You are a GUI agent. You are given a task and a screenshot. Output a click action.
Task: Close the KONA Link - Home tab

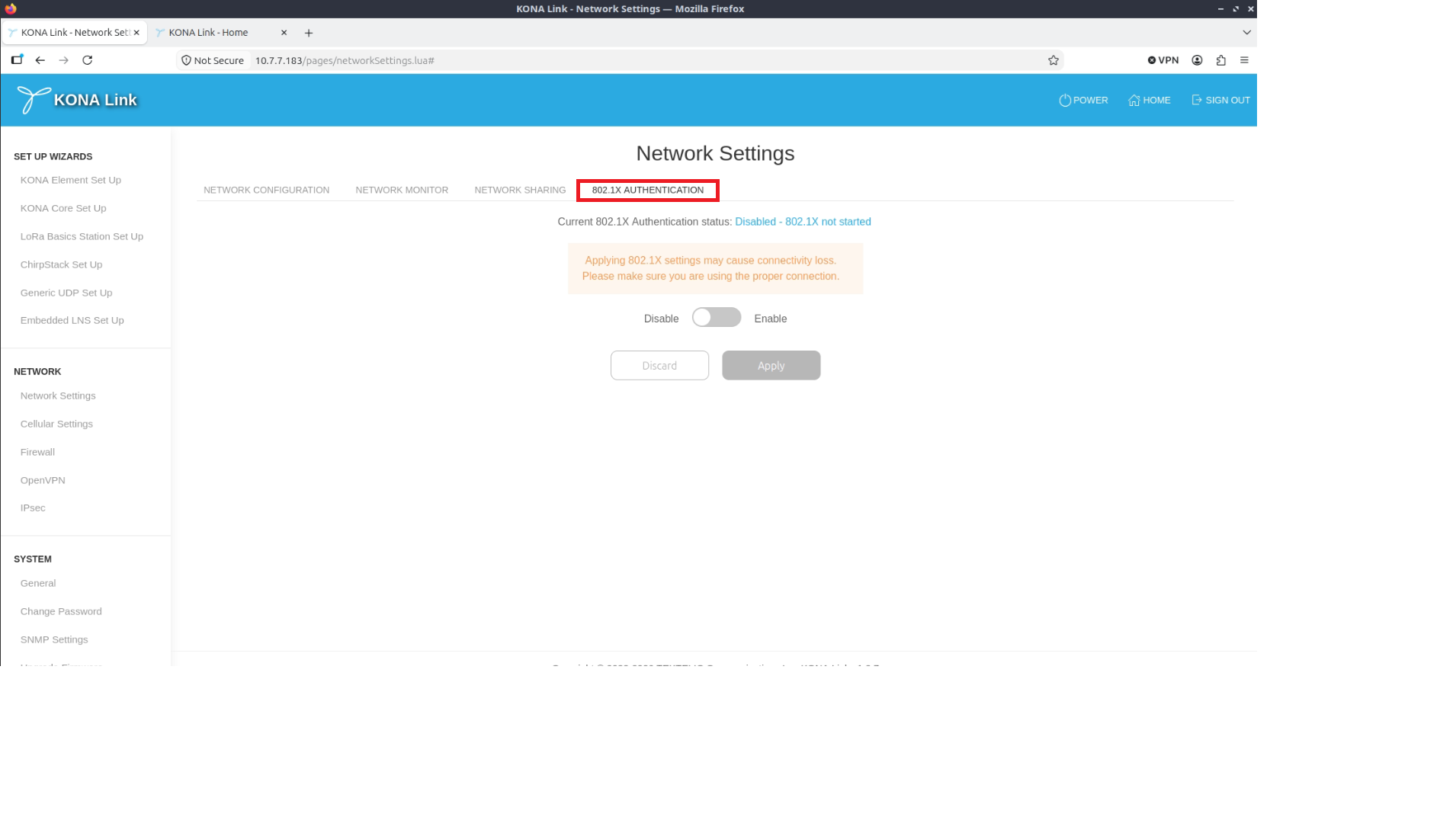[x=284, y=33]
